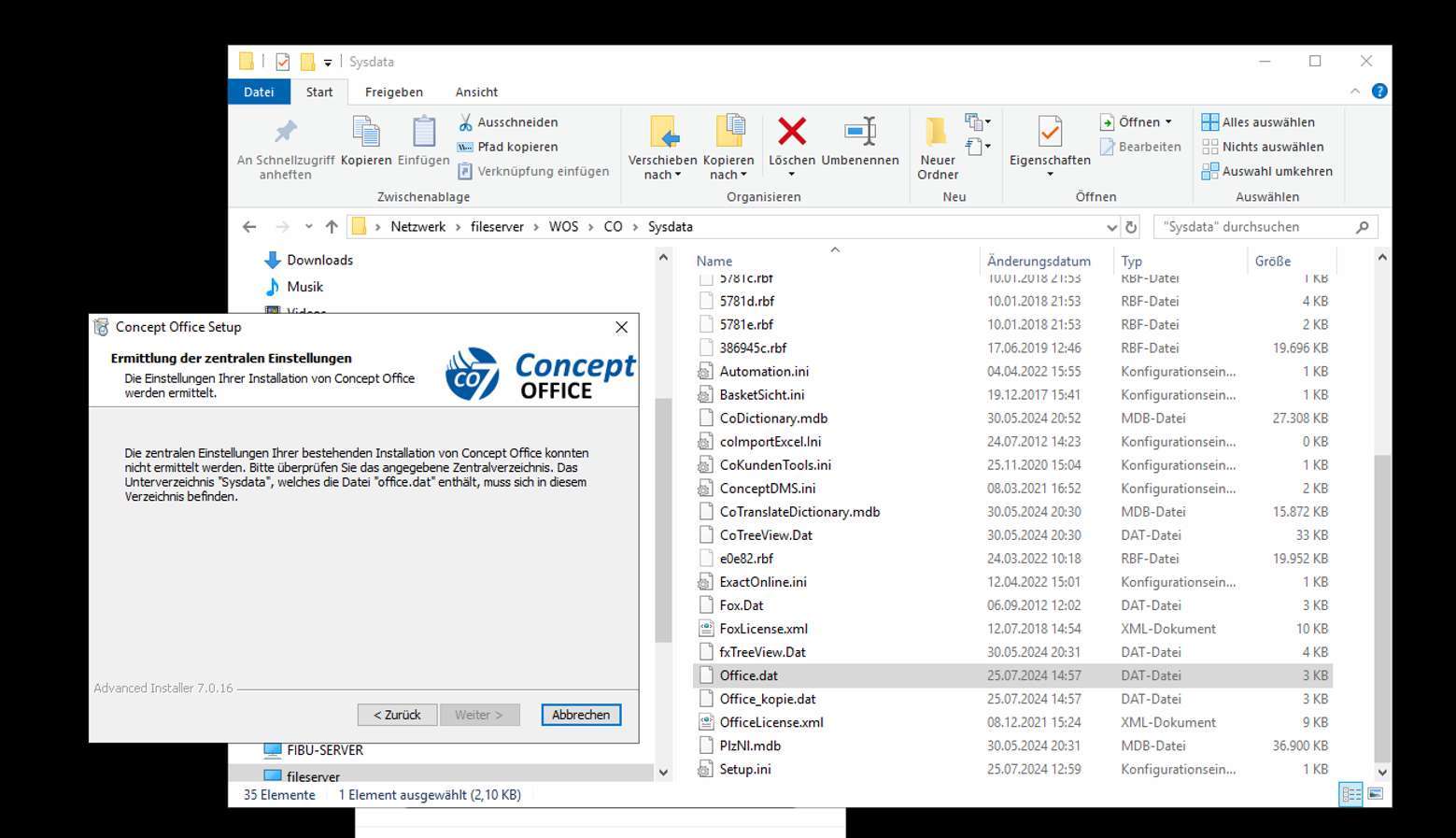Click the navigation pane scroll down arrow

663,773
